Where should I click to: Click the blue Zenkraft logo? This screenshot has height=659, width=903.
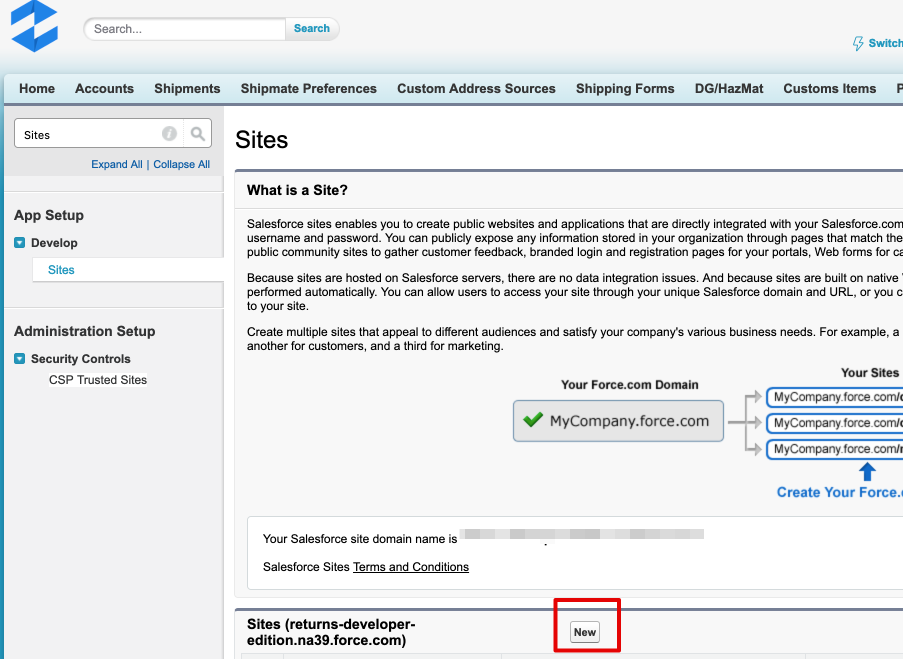pyautogui.click(x=35, y=26)
